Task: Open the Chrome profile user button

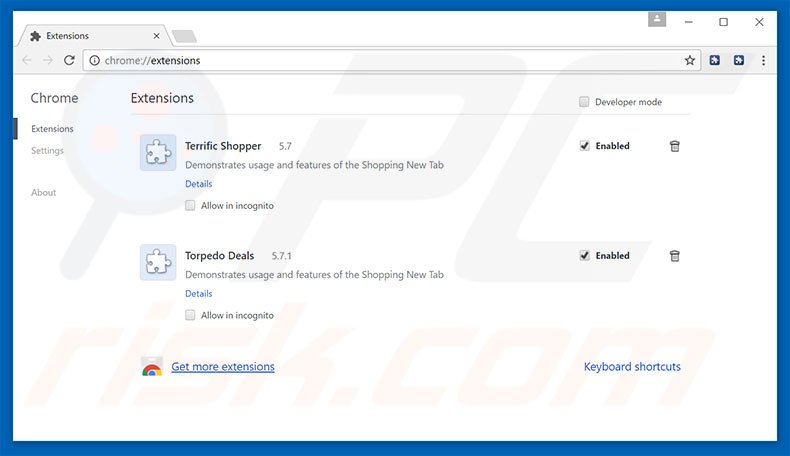Action: point(657,19)
